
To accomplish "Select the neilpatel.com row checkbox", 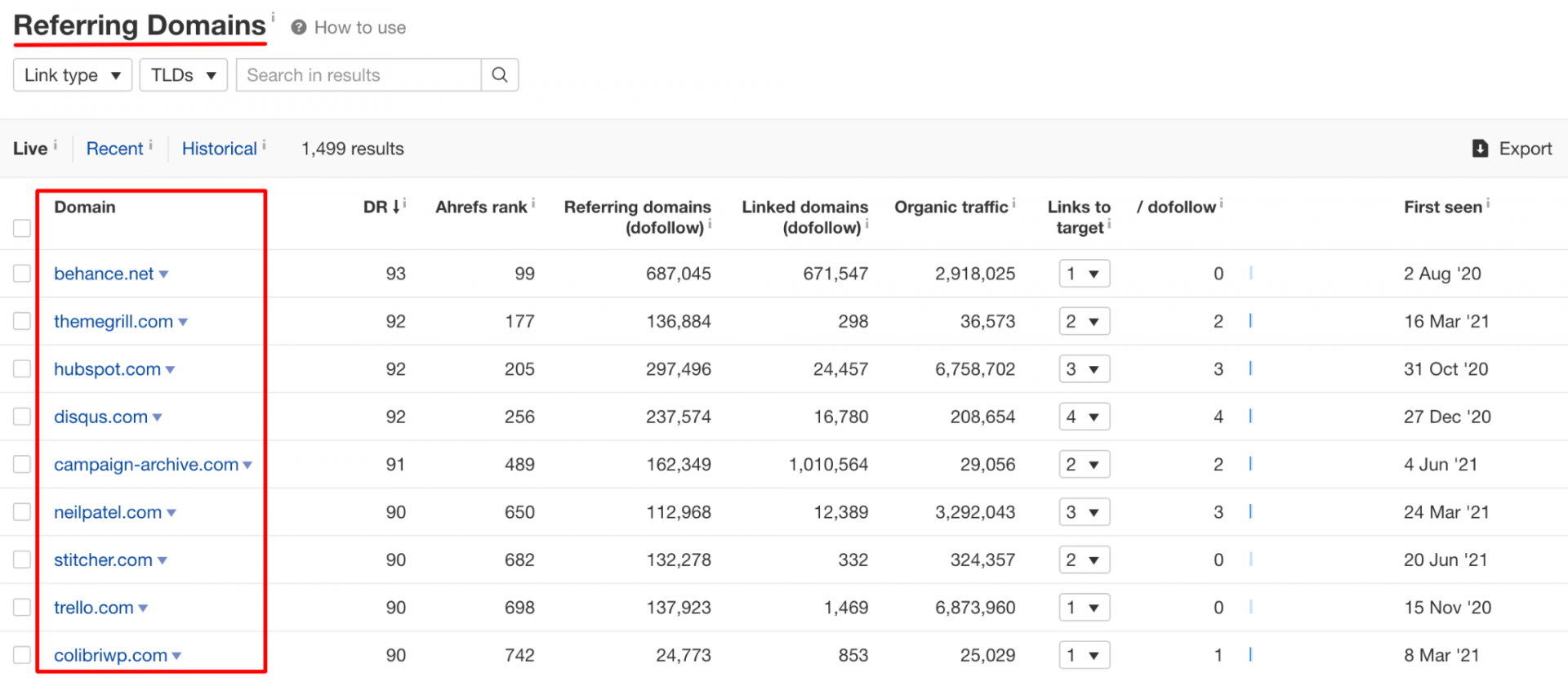I will click(22, 511).
